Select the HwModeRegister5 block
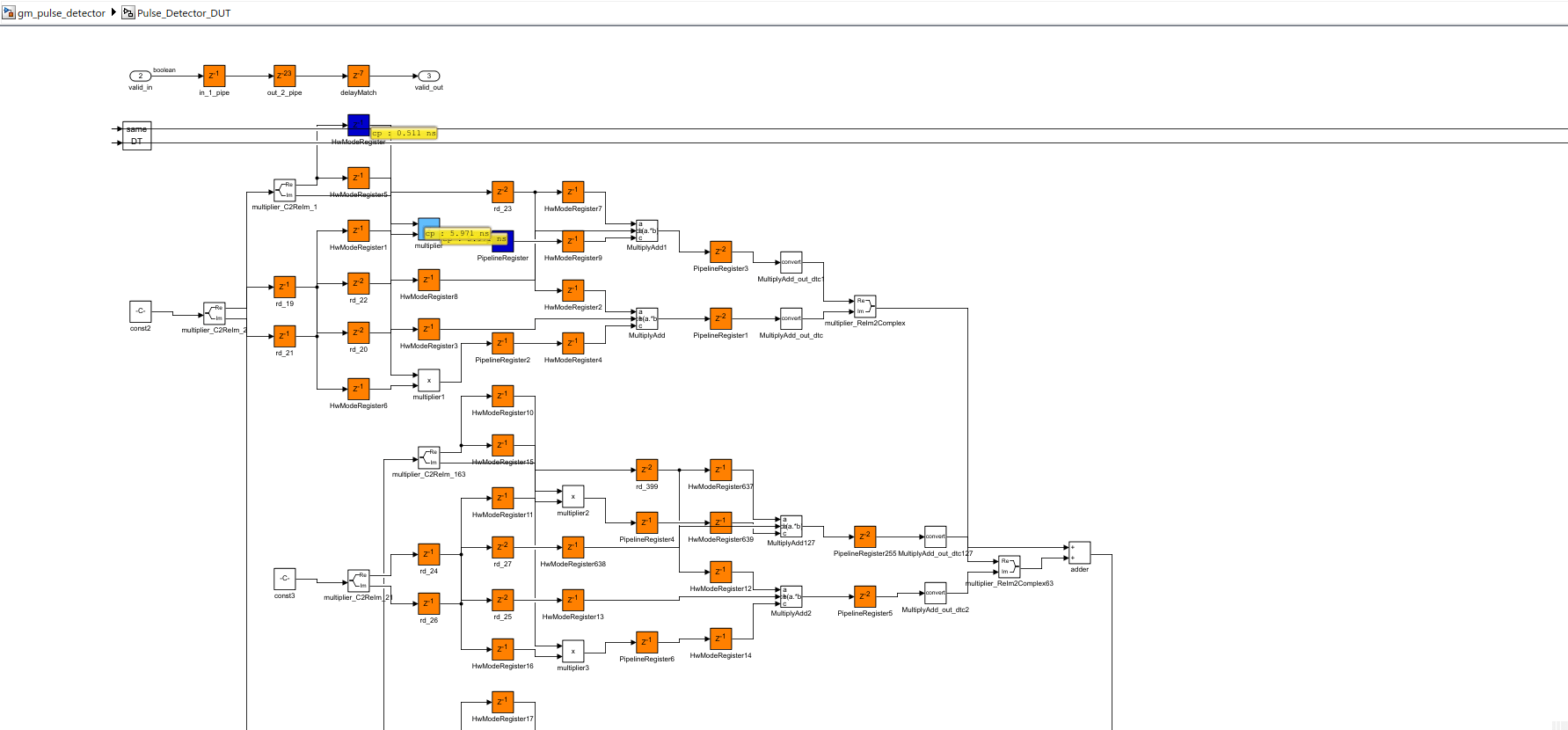Viewport: 1568px width, 730px height. 359,178
